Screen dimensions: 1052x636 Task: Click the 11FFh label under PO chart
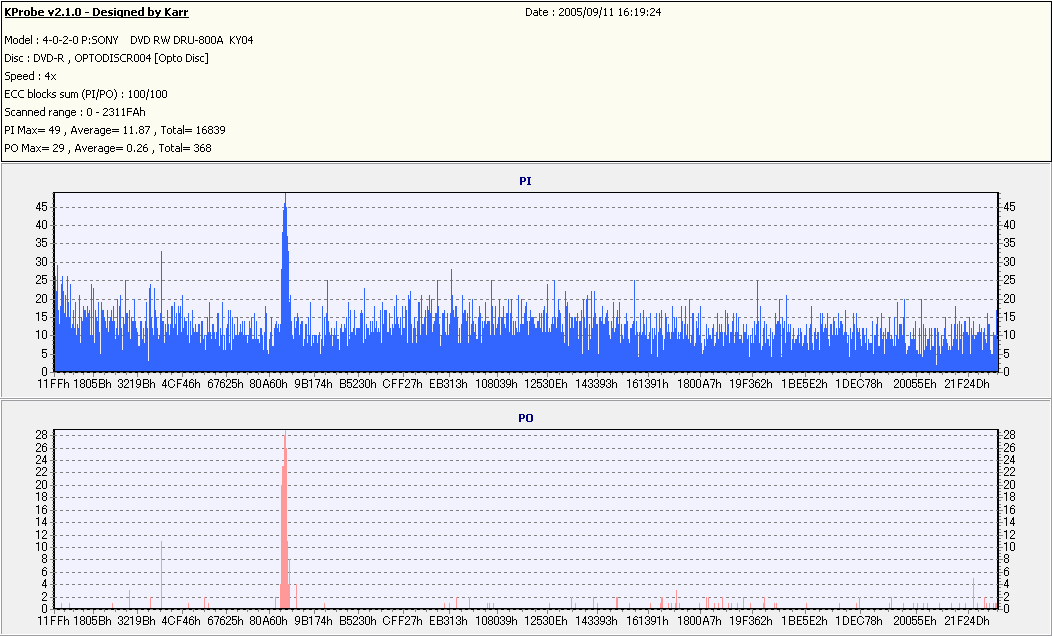pos(54,621)
